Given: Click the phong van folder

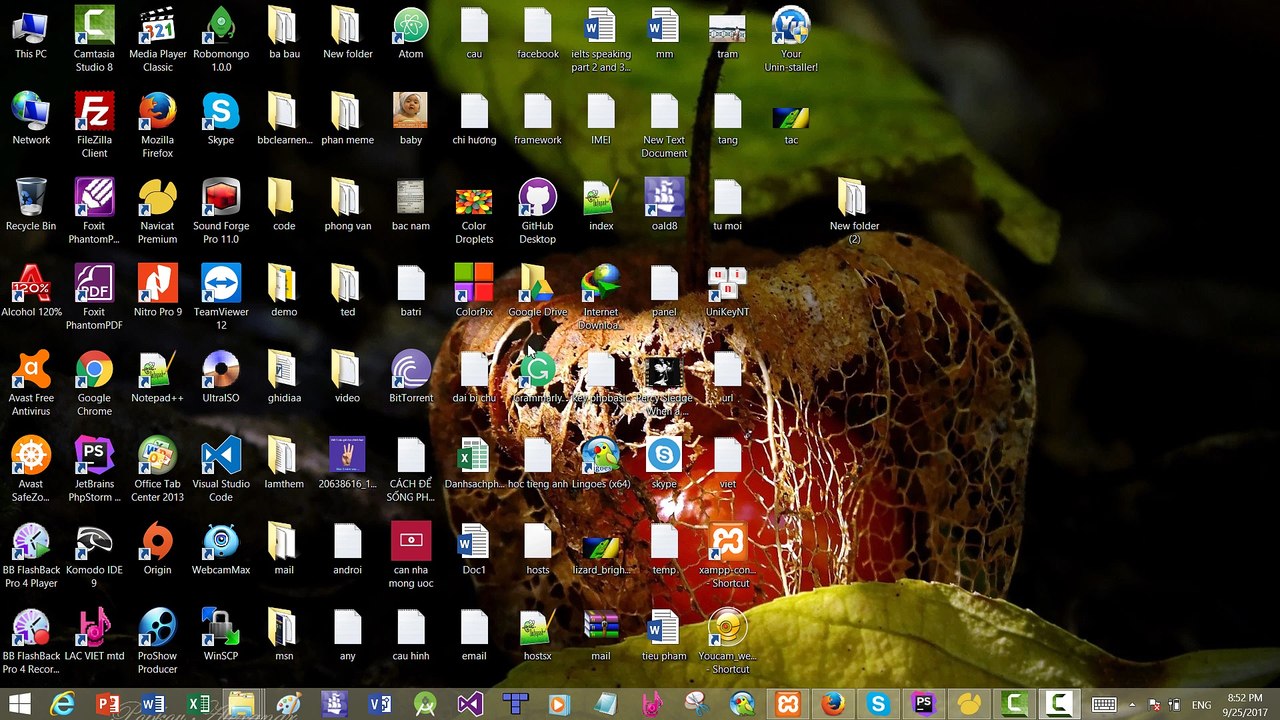Looking at the screenshot, I should [x=347, y=205].
